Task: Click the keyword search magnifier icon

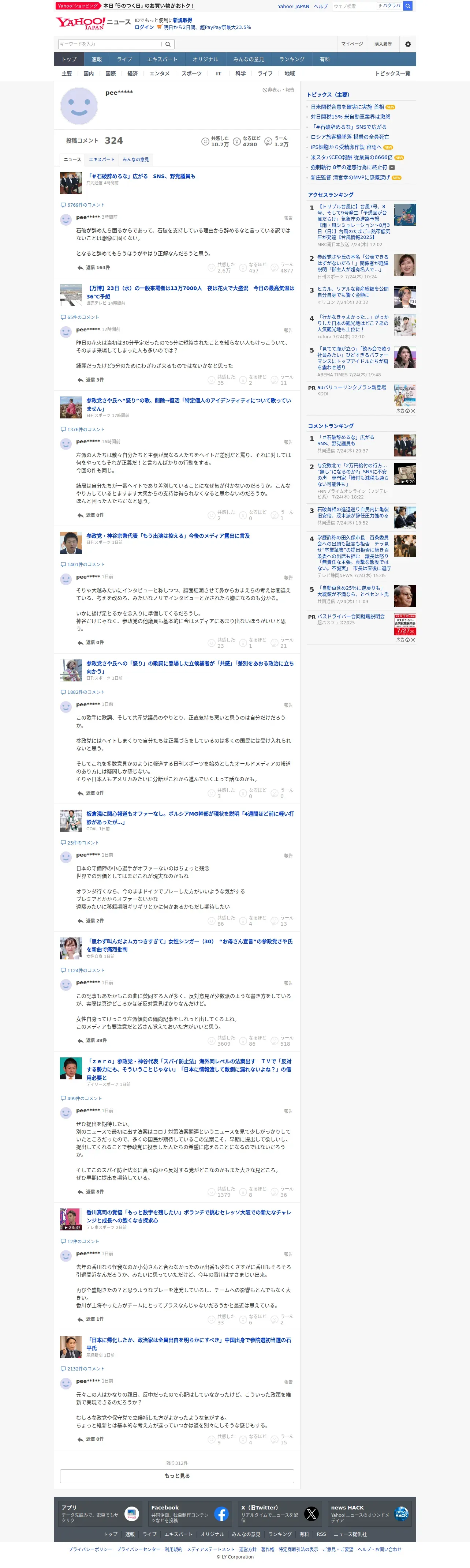Action: pyautogui.click(x=168, y=44)
